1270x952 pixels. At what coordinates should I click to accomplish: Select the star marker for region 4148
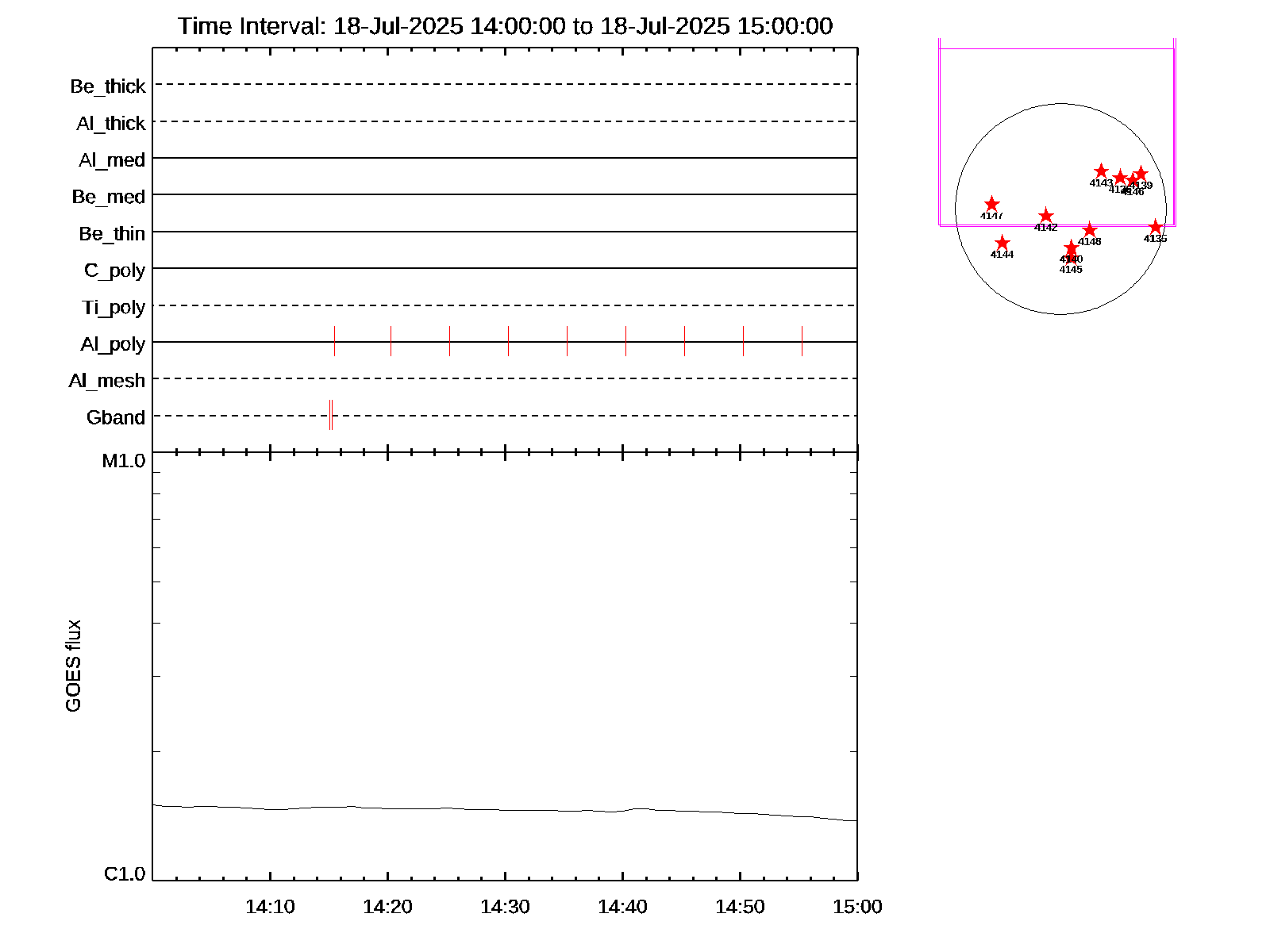(x=1090, y=230)
